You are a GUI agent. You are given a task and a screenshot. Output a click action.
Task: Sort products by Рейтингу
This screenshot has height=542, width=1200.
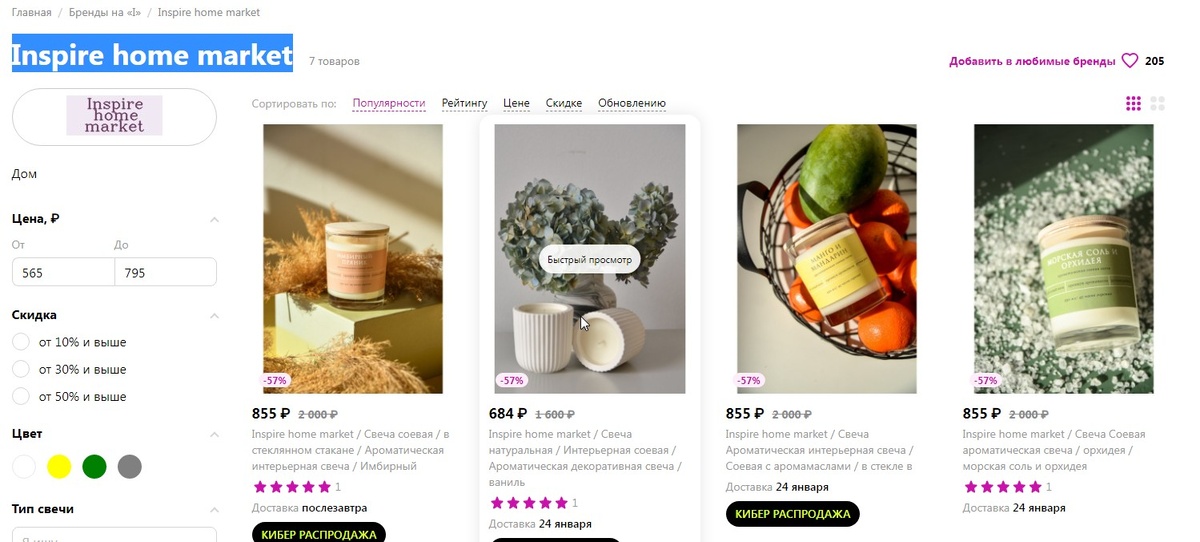coord(464,103)
